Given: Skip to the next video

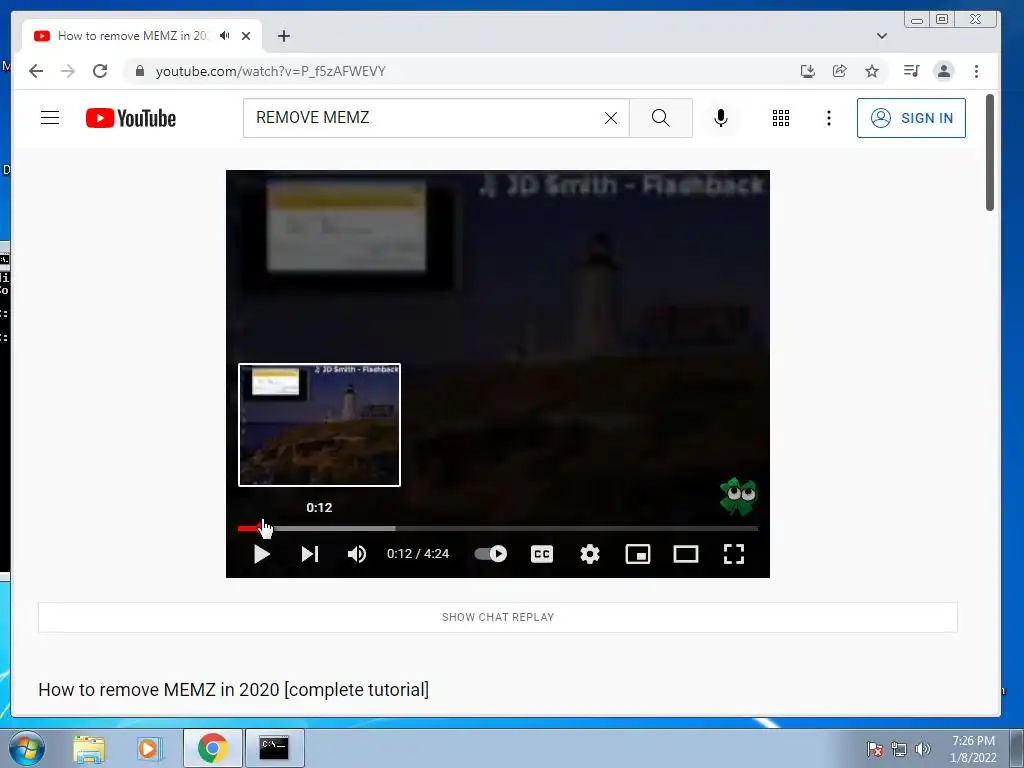Looking at the screenshot, I should click(x=310, y=554).
